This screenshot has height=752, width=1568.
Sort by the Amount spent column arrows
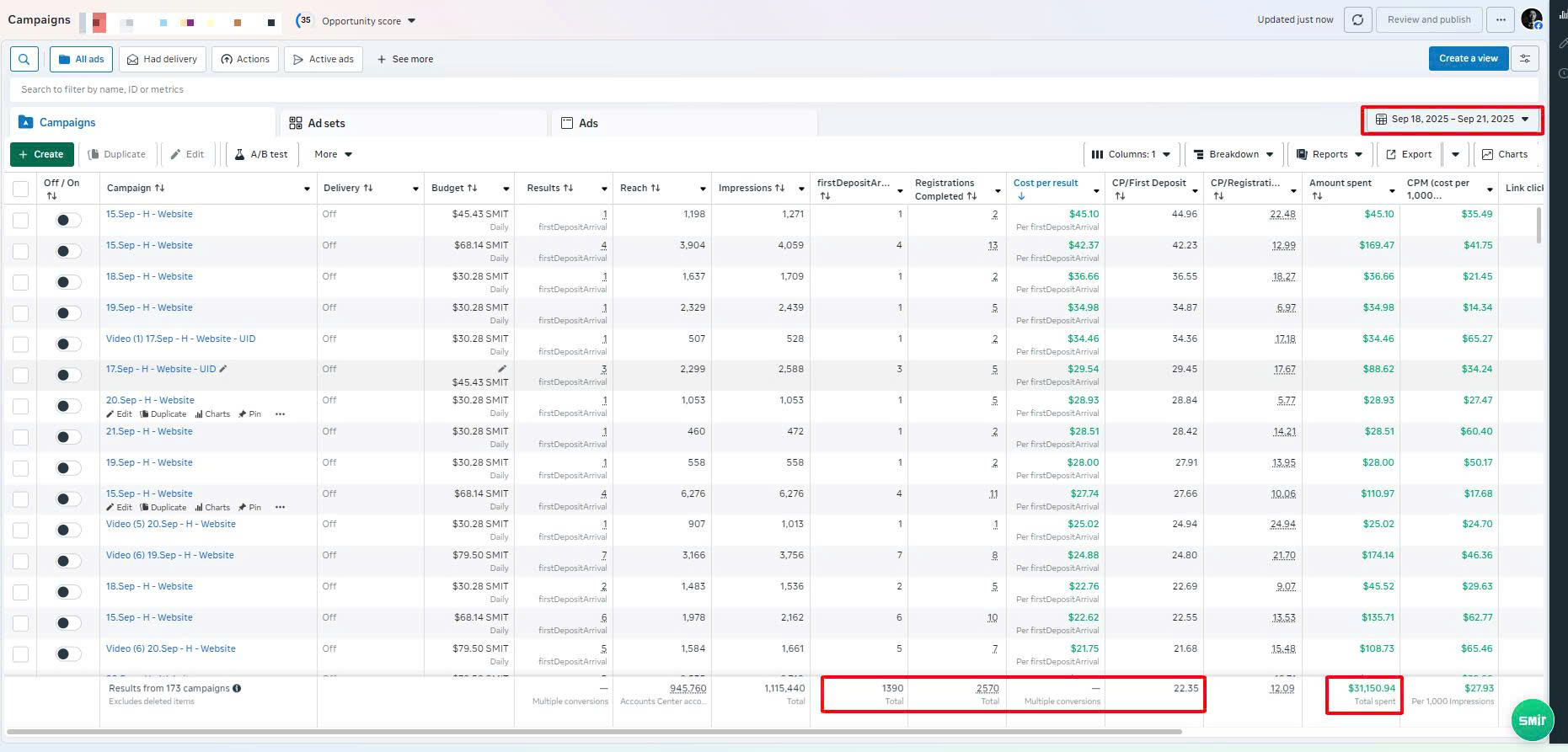(1317, 196)
